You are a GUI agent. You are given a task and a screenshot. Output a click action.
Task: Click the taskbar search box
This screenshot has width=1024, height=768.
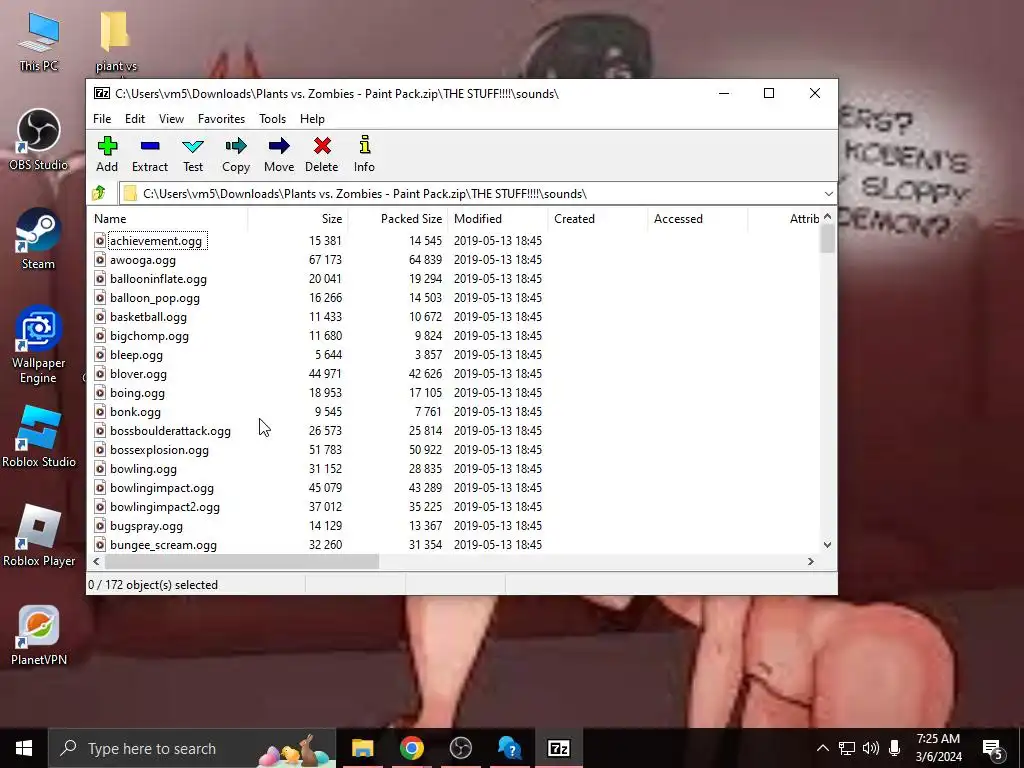(x=192, y=748)
